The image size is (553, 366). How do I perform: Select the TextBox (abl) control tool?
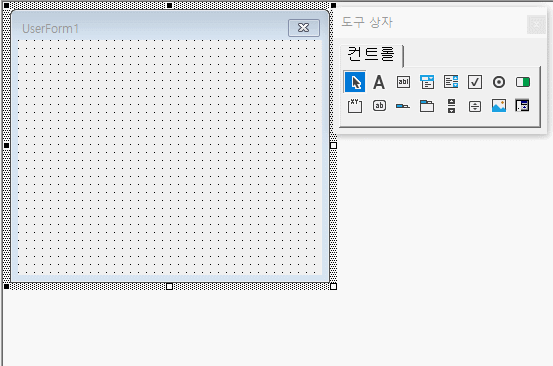tap(403, 82)
